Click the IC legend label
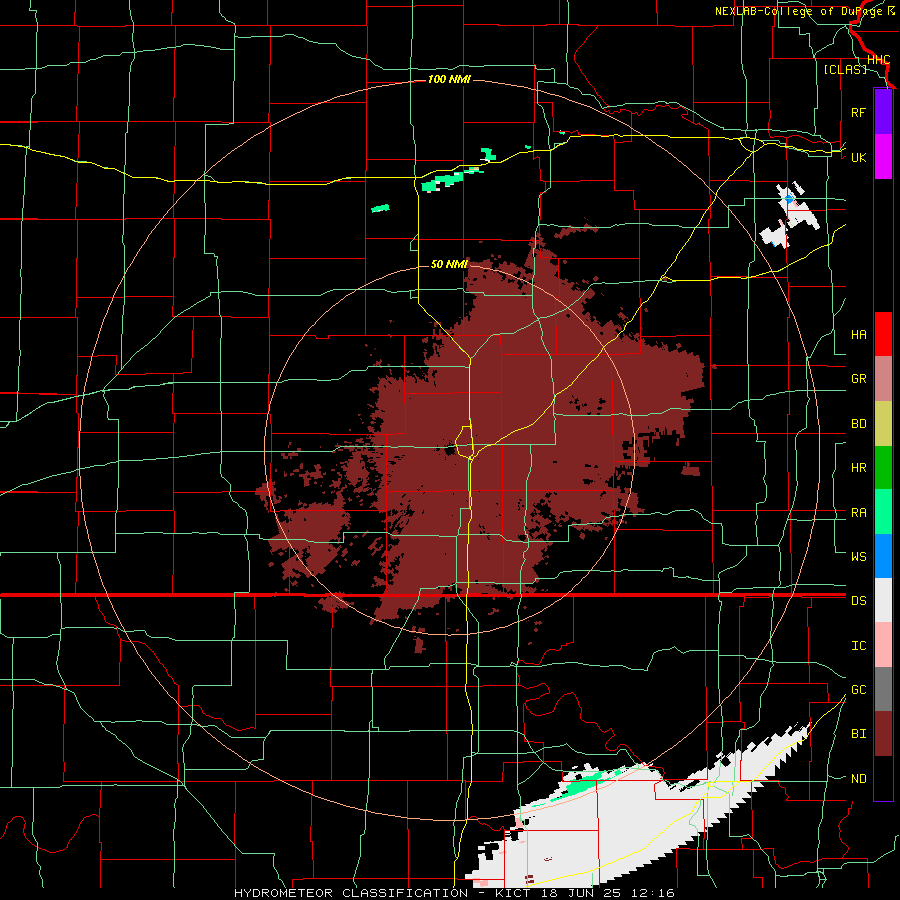This screenshot has height=900, width=900. (x=858, y=646)
